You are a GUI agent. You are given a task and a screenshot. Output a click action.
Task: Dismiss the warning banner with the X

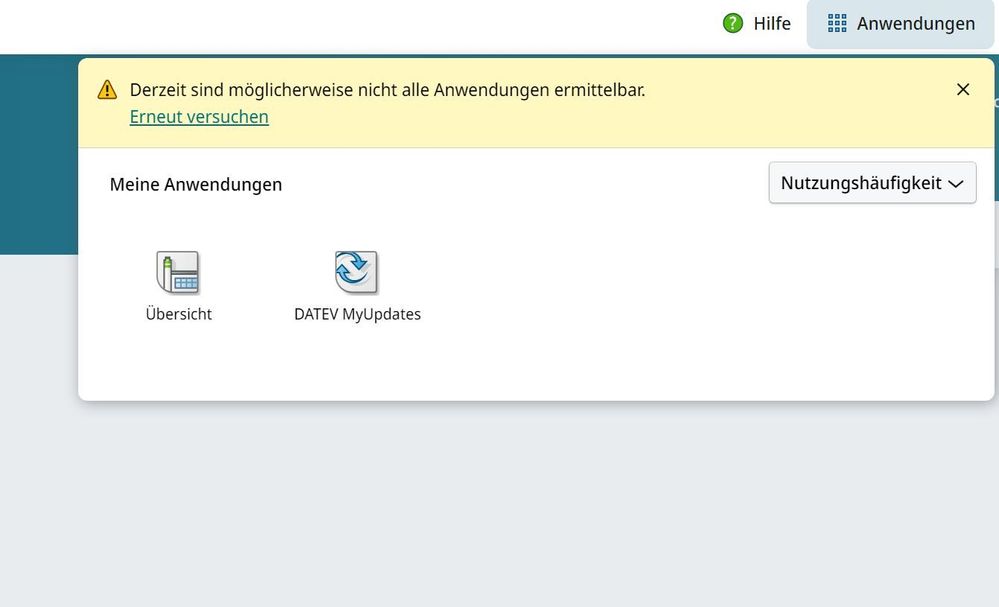pos(963,90)
